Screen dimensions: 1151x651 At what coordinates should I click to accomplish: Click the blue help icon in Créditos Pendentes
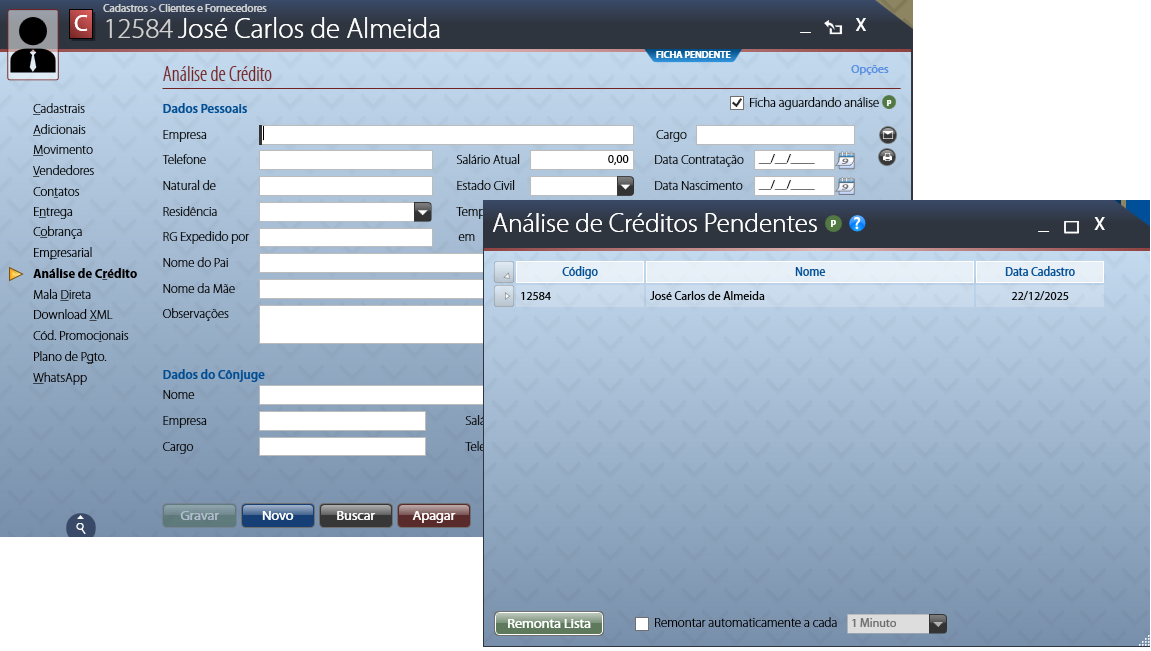click(x=857, y=224)
